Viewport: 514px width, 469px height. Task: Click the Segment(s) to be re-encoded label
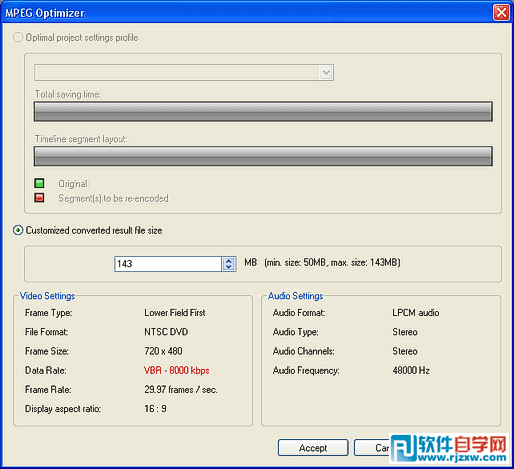[x=113, y=198]
